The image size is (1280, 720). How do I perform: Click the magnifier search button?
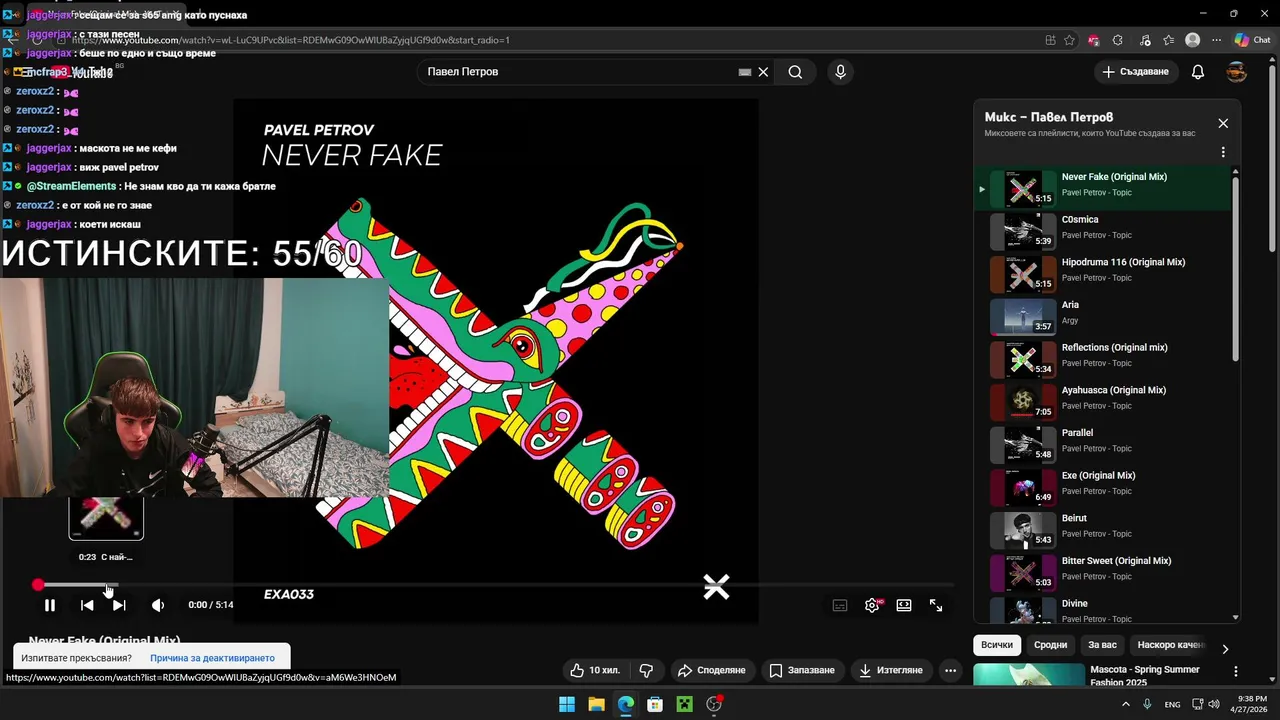pyautogui.click(x=795, y=72)
